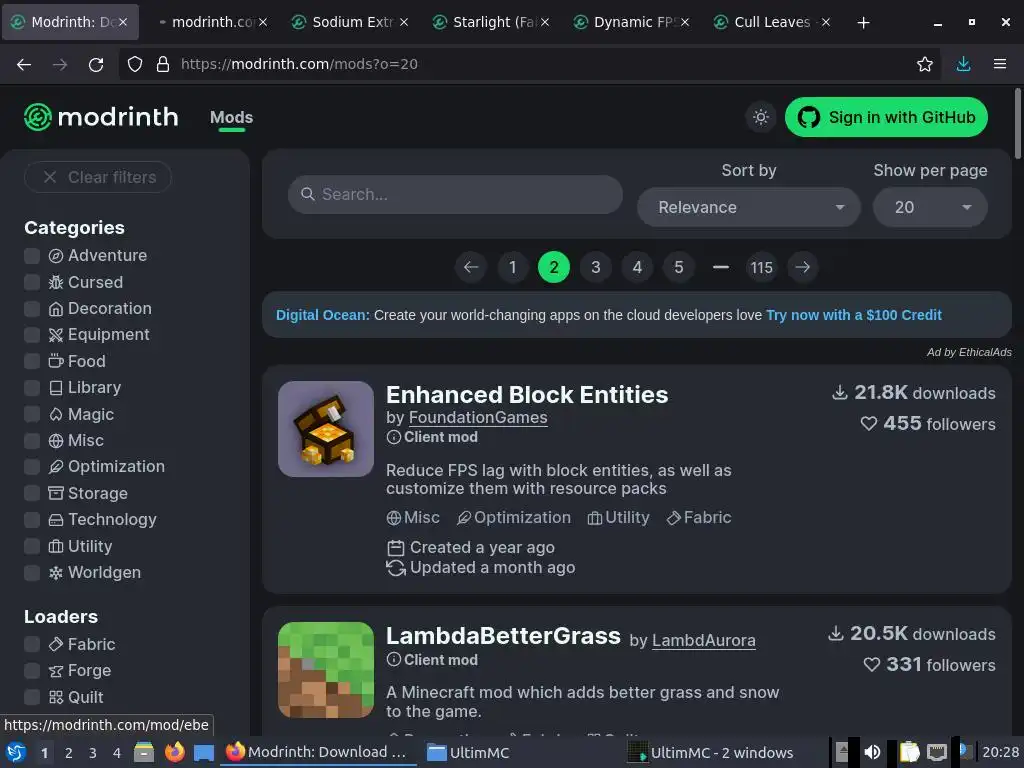Click the Try now with a $100 Credit link
This screenshot has width=1024, height=768.
[854, 315]
